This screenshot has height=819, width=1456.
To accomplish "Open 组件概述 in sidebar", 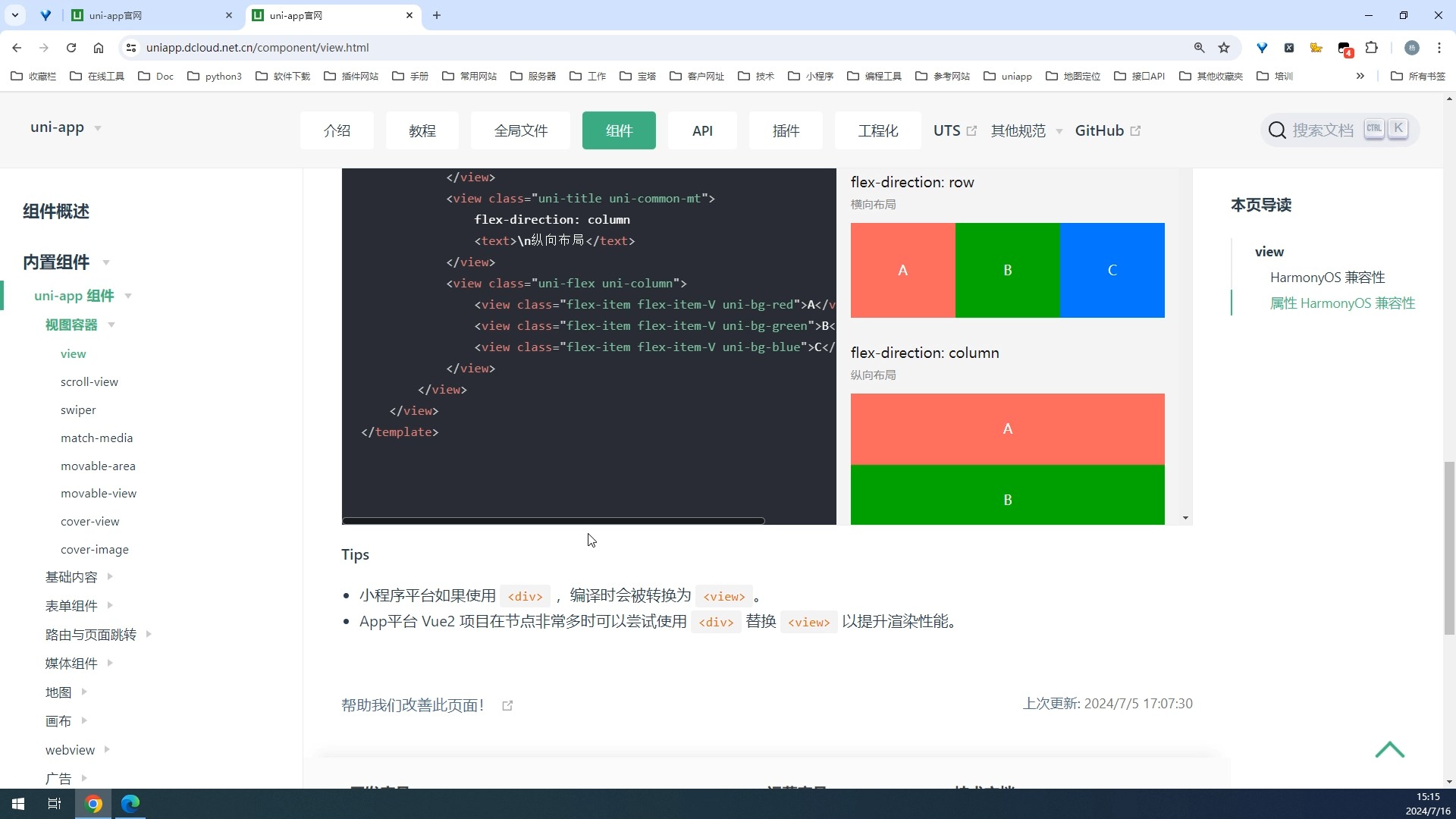I will pyautogui.click(x=56, y=212).
